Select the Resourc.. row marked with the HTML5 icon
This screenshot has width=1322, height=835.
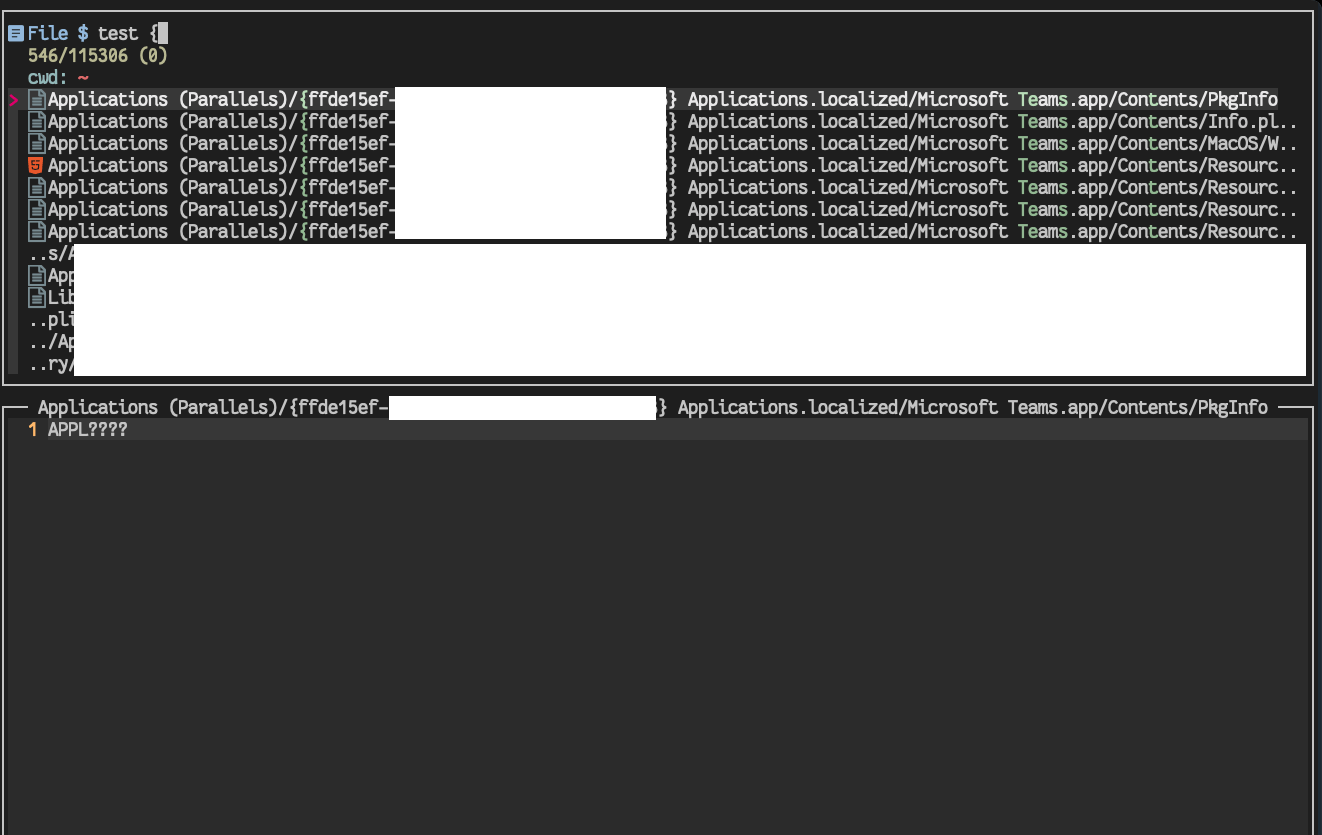point(662,166)
